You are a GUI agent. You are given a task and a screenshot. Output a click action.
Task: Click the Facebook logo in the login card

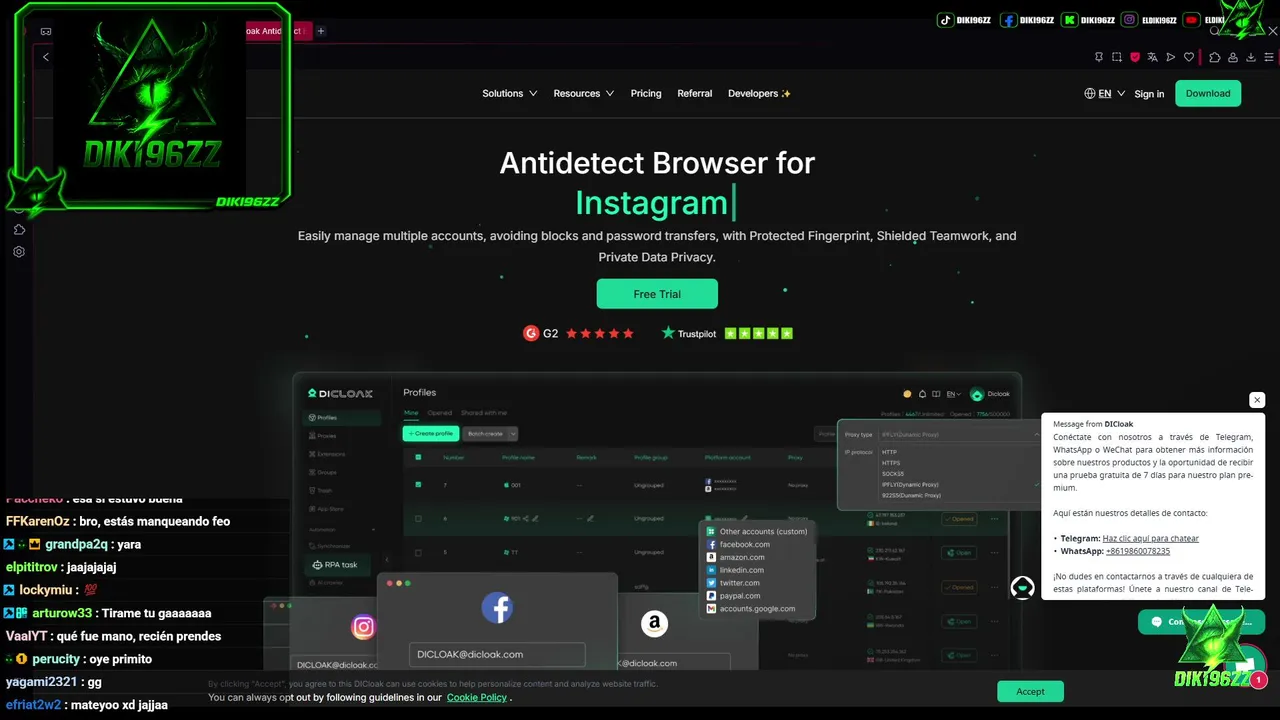(497, 607)
